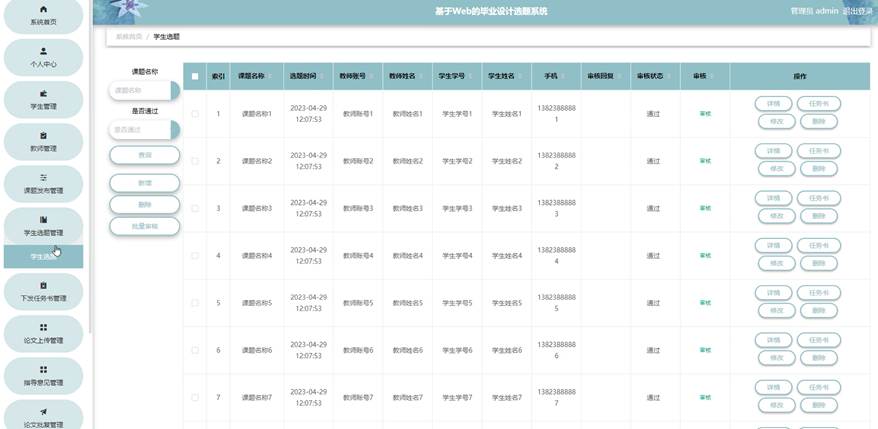Open the 是否通过 filter dropdown

[144, 130]
